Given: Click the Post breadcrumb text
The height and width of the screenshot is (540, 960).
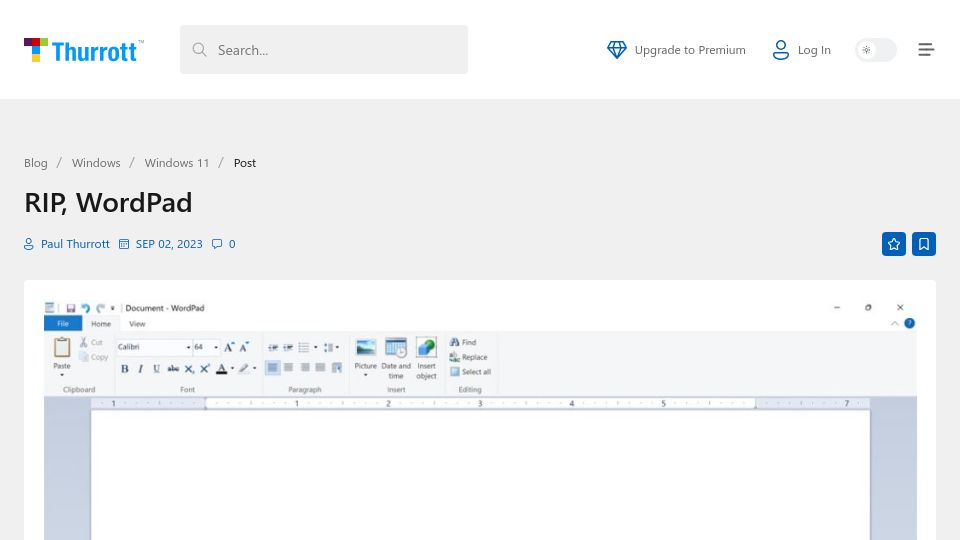Looking at the screenshot, I should [x=245, y=163].
